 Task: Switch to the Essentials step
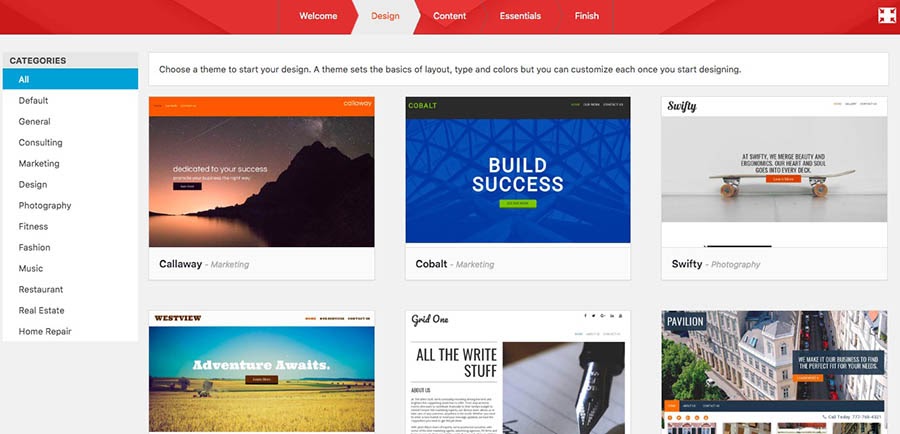520,16
